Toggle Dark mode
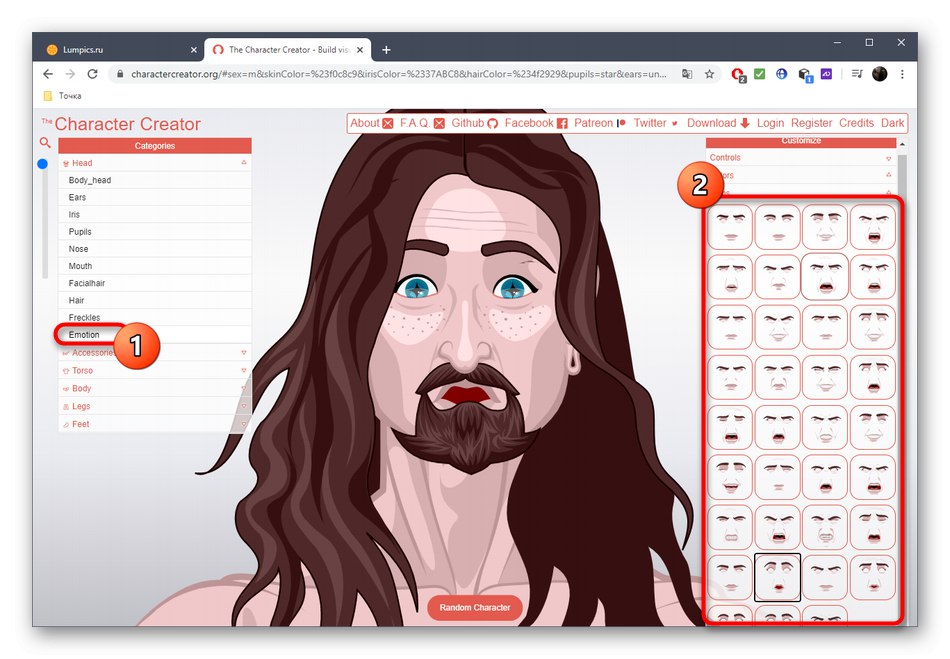 point(892,123)
